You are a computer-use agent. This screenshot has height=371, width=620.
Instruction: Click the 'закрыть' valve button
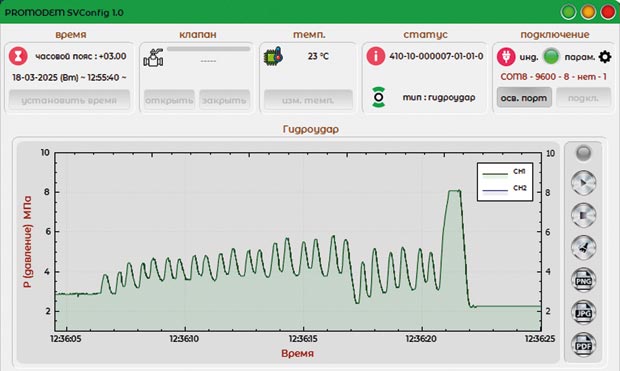pos(224,100)
